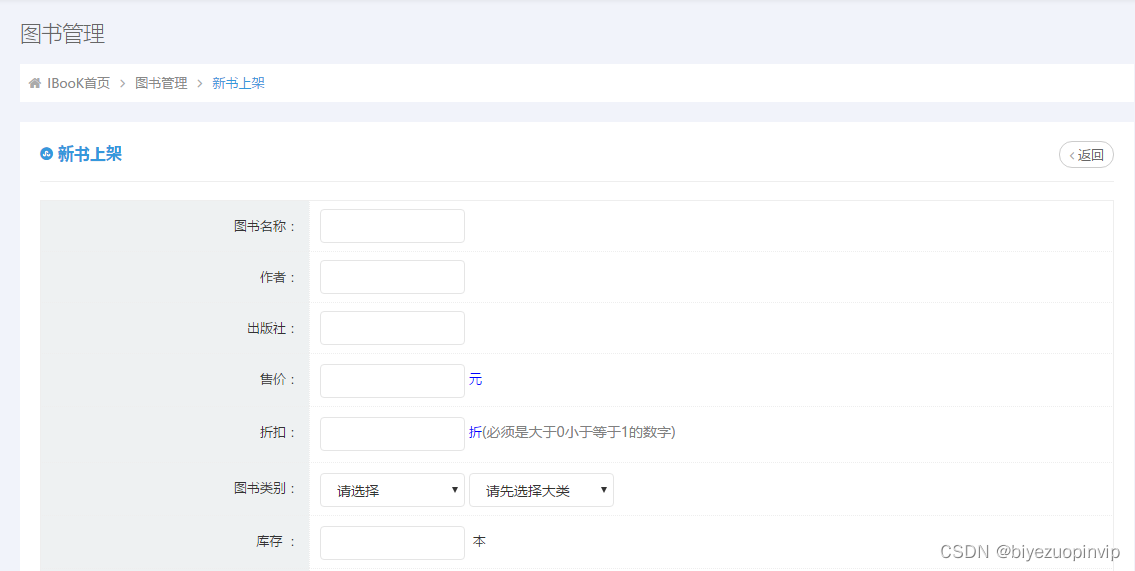This screenshot has width=1135, height=571.
Task: Click the 图书名称 label
Action: [265, 226]
